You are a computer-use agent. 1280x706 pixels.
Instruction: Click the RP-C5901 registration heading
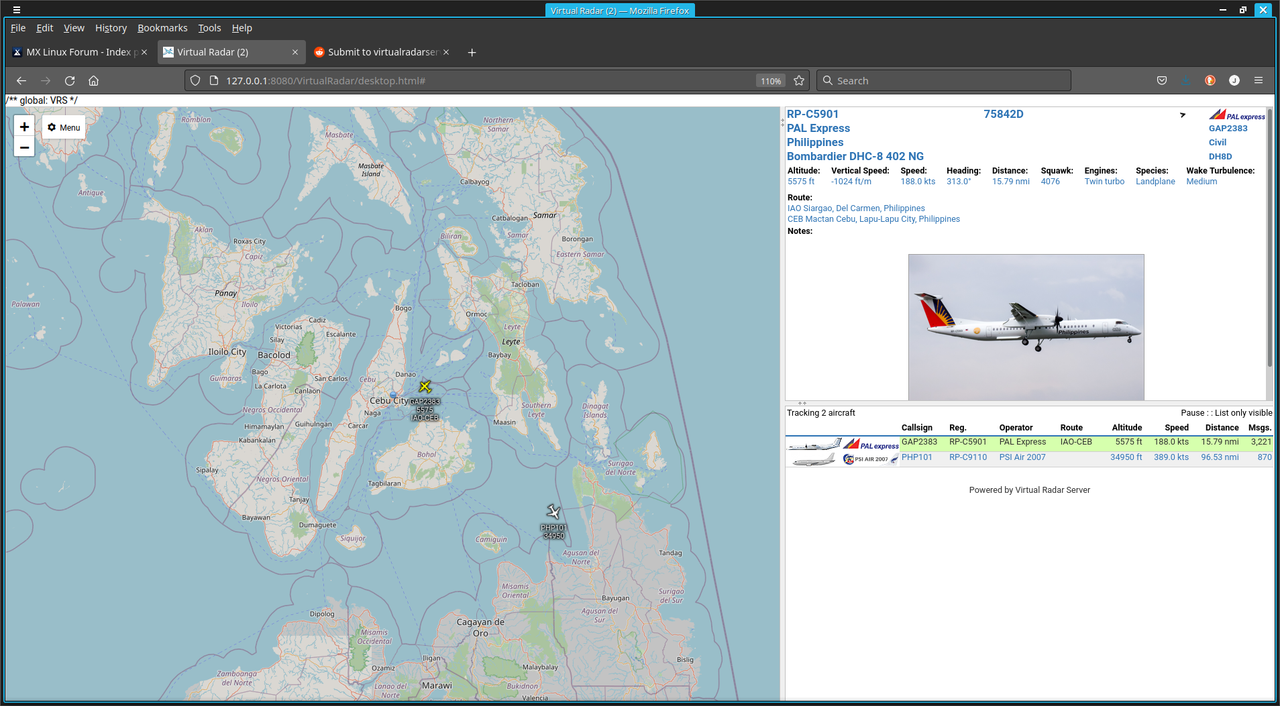pos(813,114)
